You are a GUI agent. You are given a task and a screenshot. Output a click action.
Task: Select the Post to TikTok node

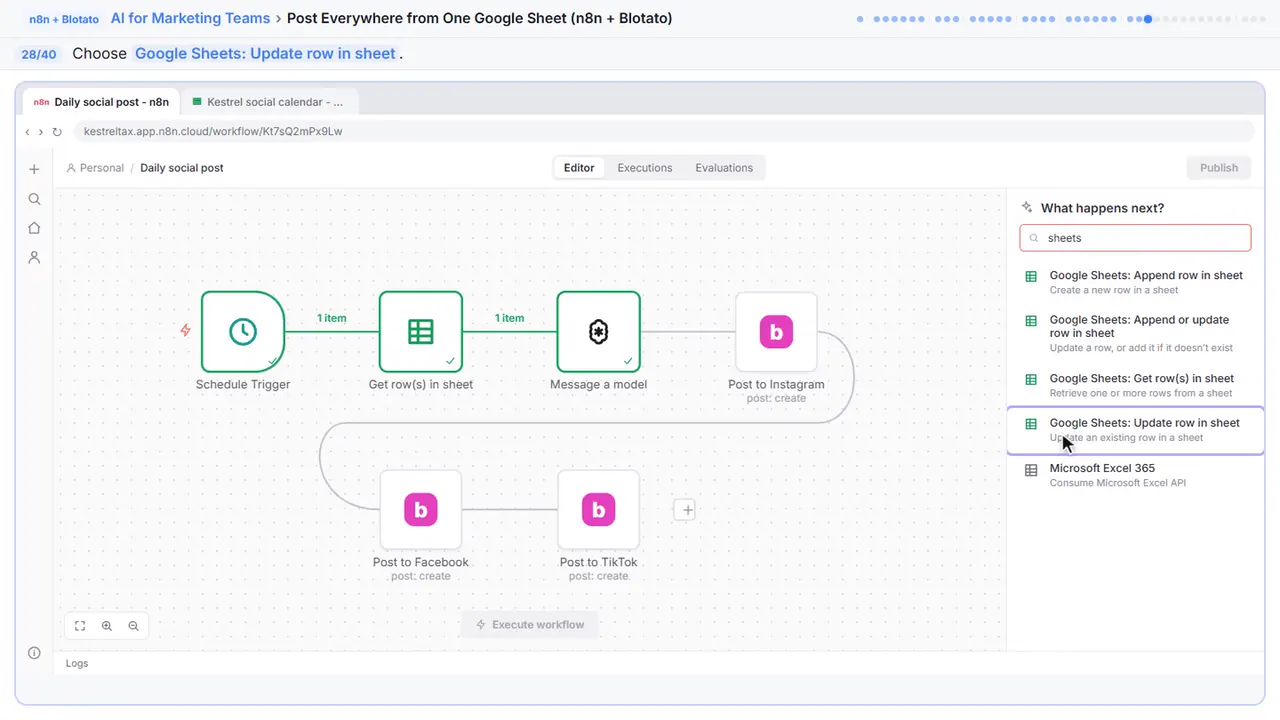tap(598, 510)
